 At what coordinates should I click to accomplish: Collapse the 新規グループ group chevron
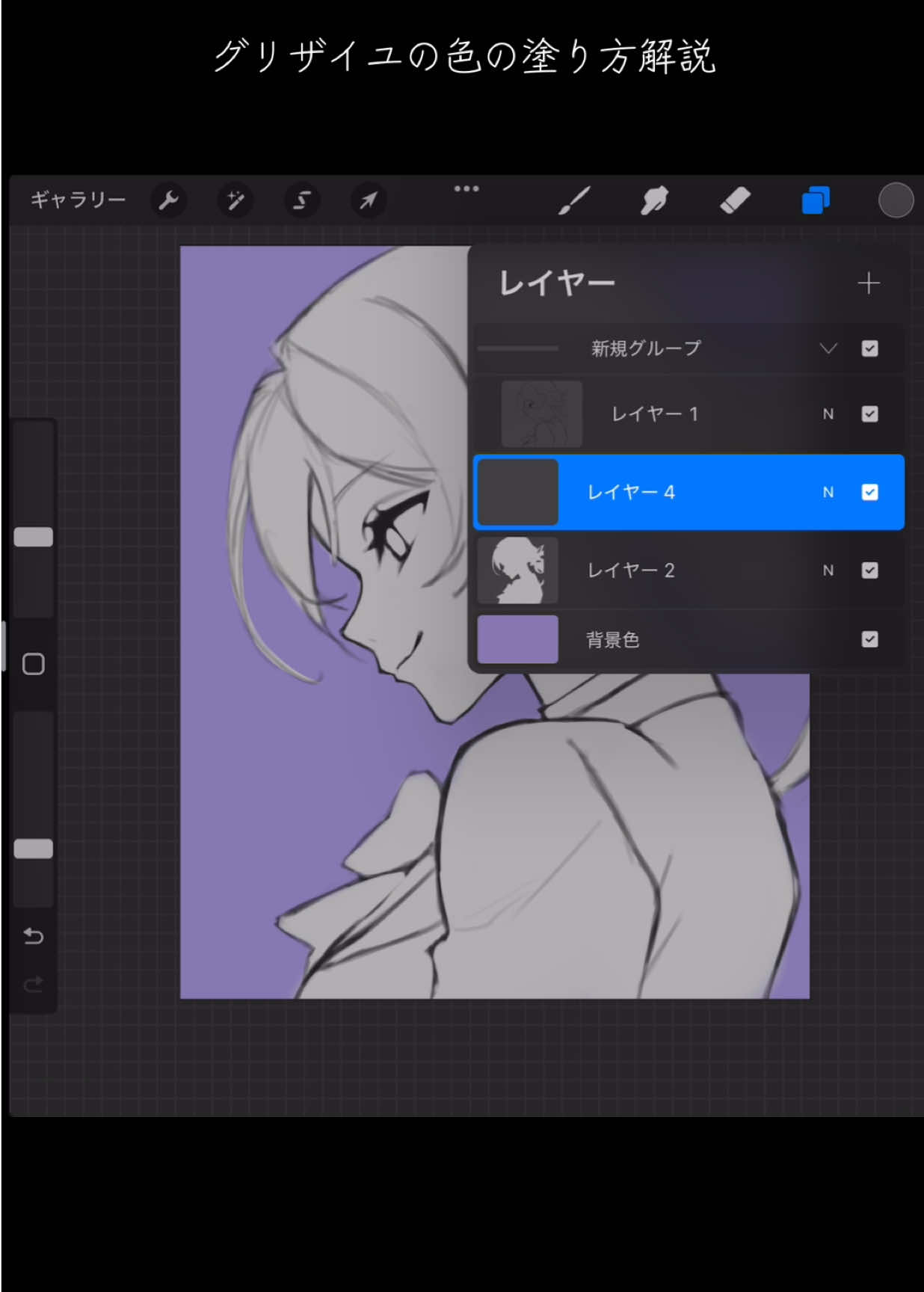828,348
